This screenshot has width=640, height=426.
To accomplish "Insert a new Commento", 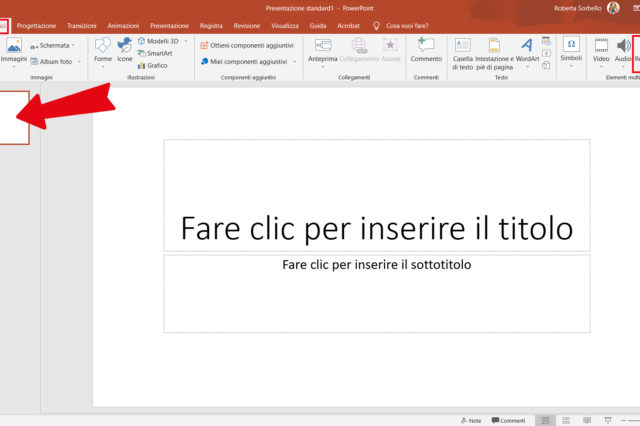I will click(x=426, y=50).
